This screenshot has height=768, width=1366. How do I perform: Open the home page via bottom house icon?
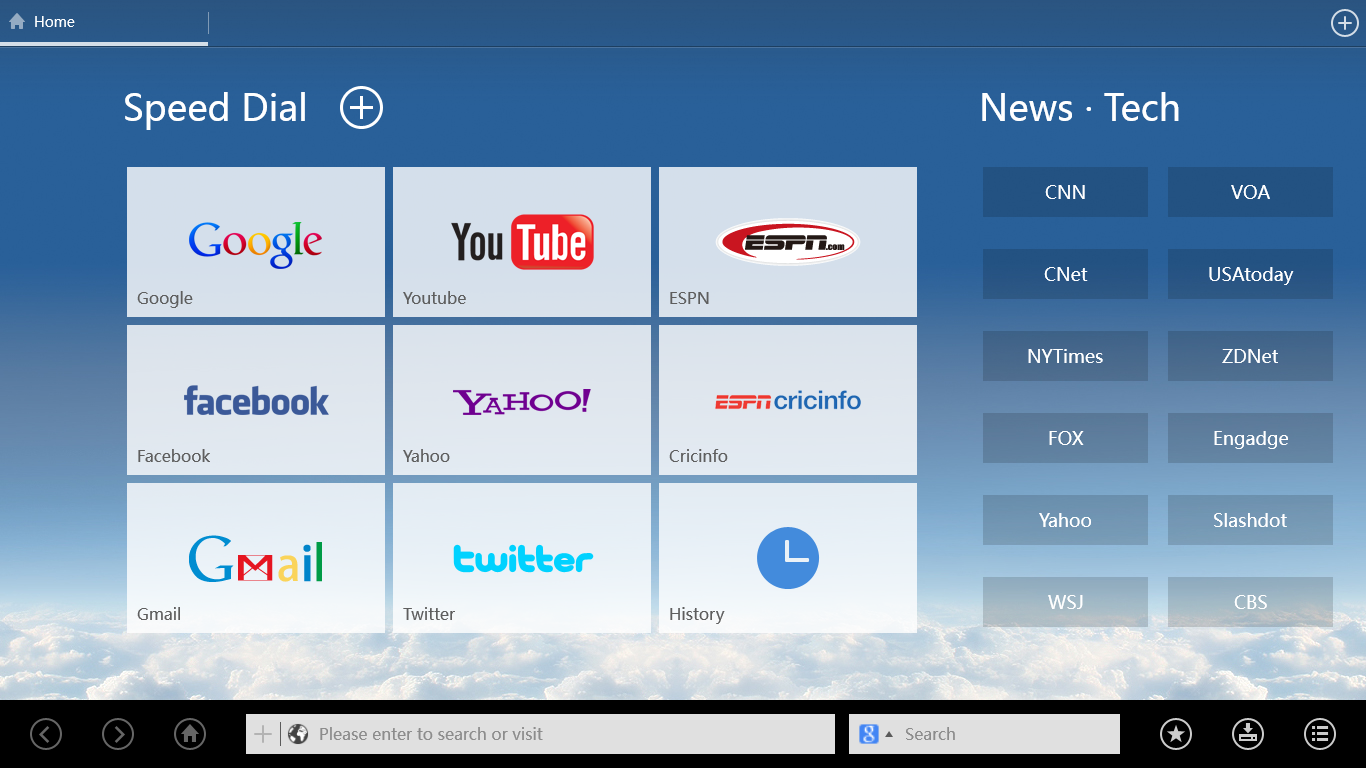(190, 734)
